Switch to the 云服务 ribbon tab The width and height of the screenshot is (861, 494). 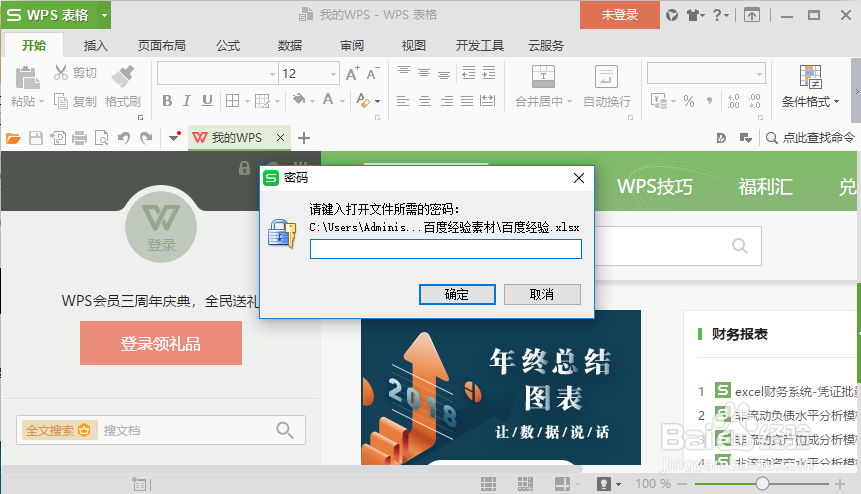546,46
